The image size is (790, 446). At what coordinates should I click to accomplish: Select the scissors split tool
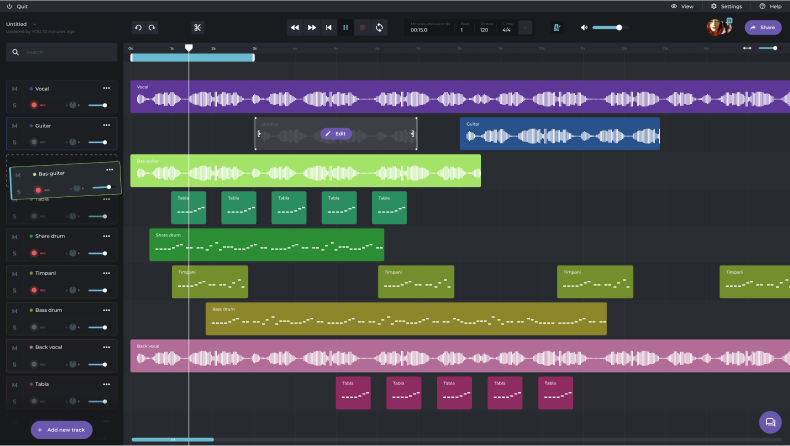tap(198, 28)
